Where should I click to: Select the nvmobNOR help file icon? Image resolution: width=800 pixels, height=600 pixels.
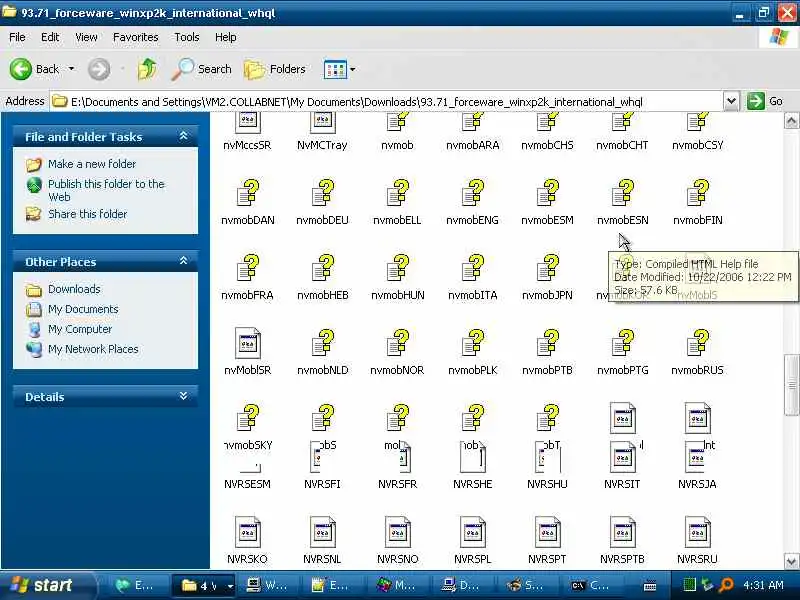point(397,343)
